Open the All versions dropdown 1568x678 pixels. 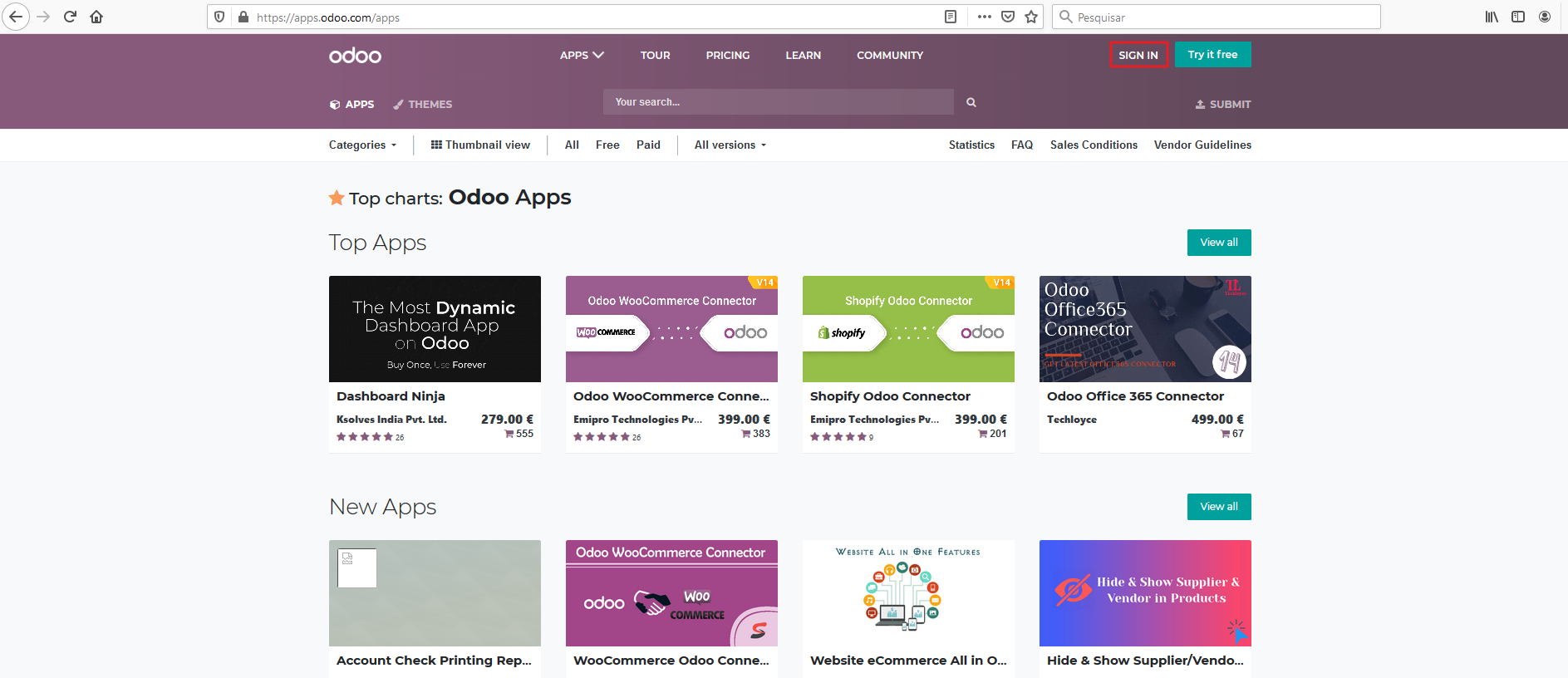[x=730, y=145]
